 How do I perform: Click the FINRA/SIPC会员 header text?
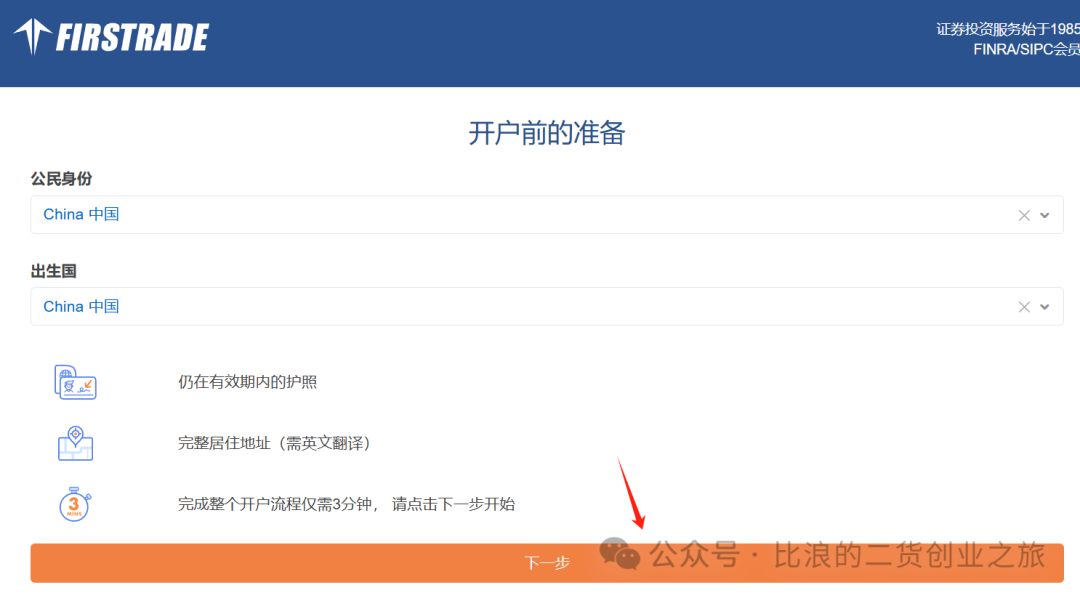(1026, 50)
